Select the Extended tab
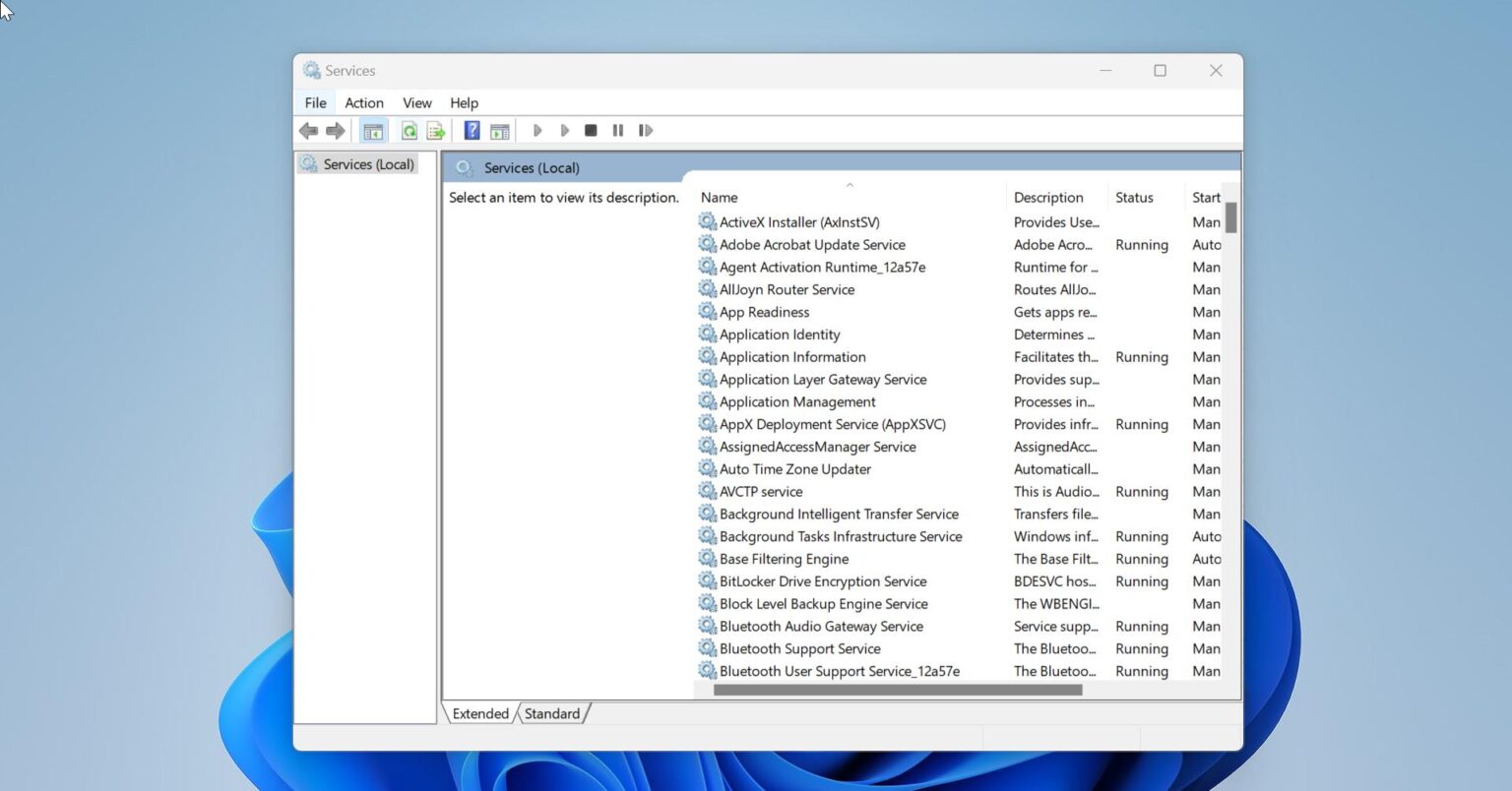The width and height of the screenshot is (1512, 791). 479,713
